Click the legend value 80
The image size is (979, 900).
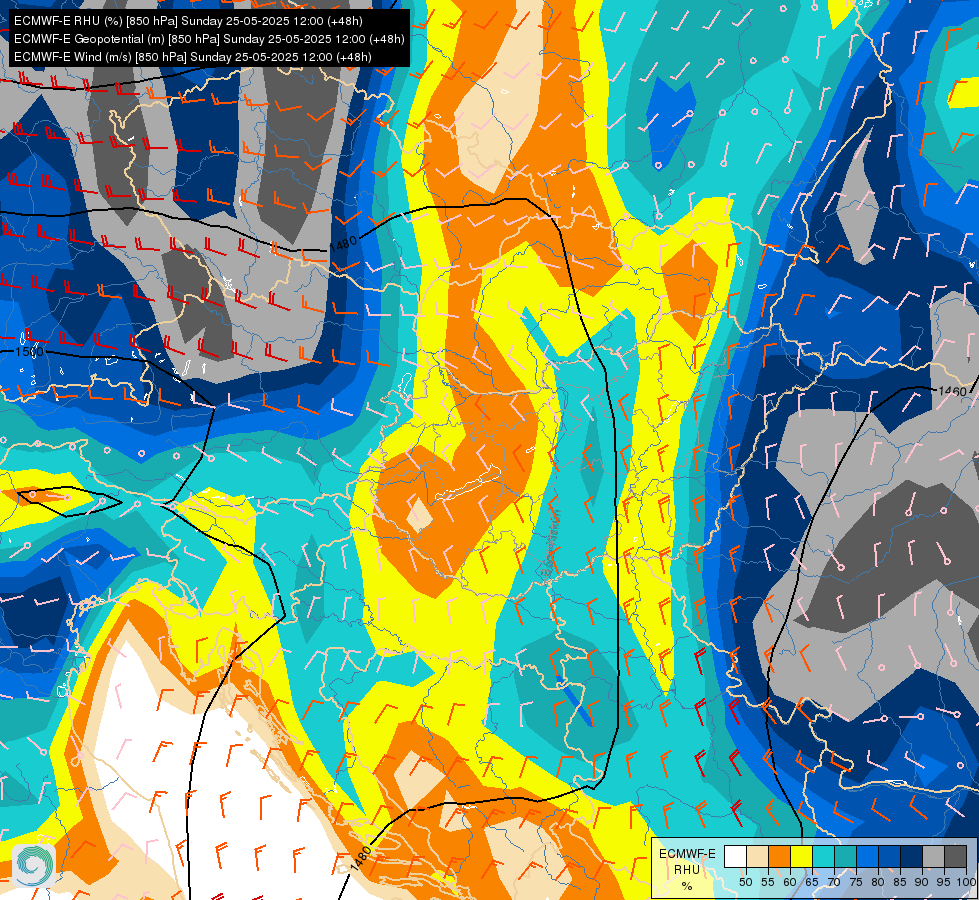878,882
